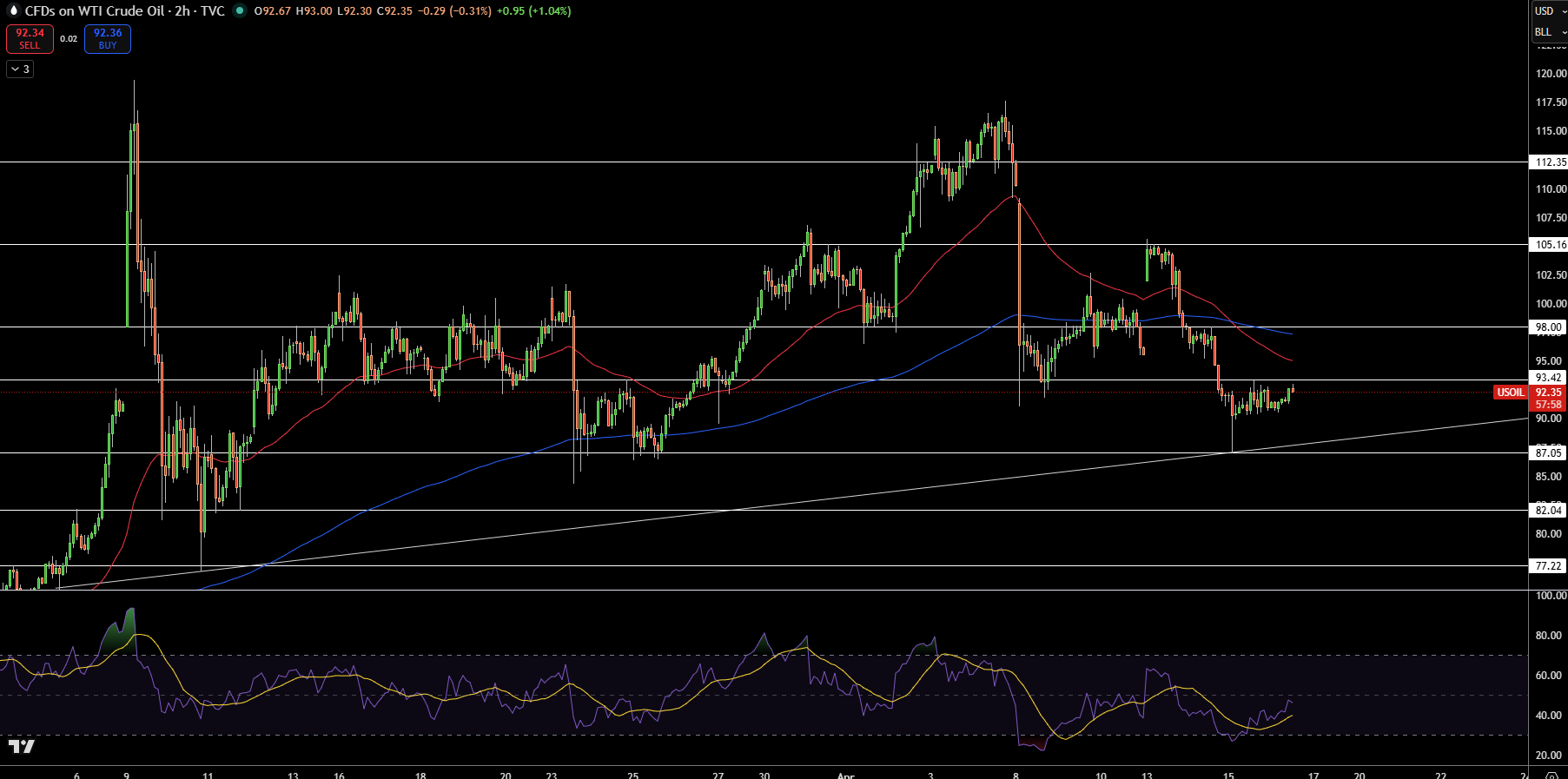1568x779 pixels.
Task: Select the 98.00 horizontal line price label
Action: coord(1547,327)
